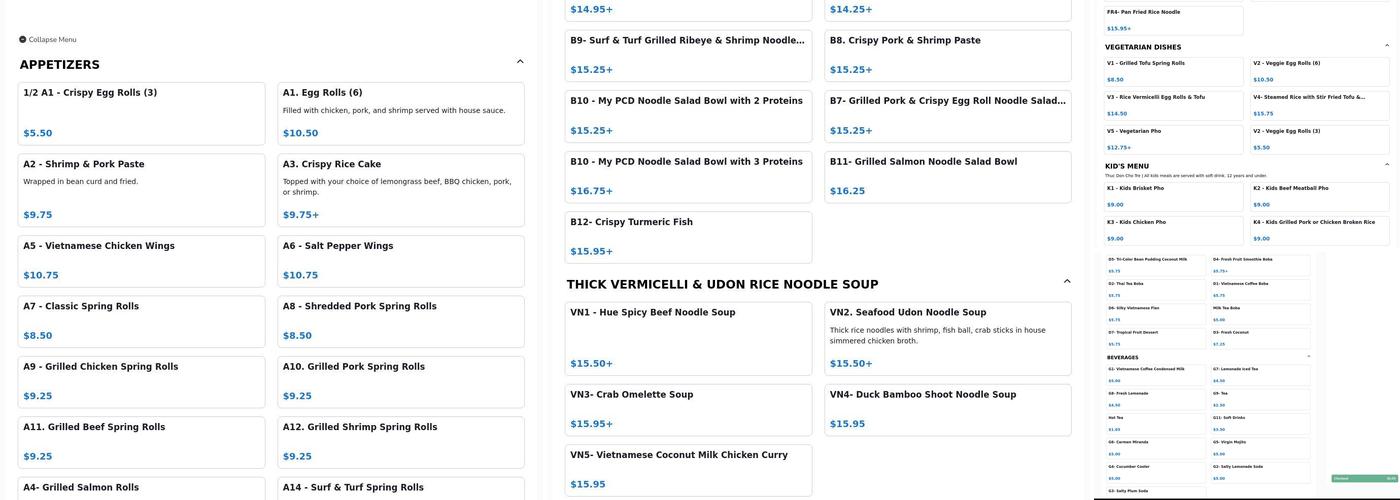Open VN2. Seafood Udon Noodle Soup
This screenshot has width=1400, height=500.
(x=948, y=339)
